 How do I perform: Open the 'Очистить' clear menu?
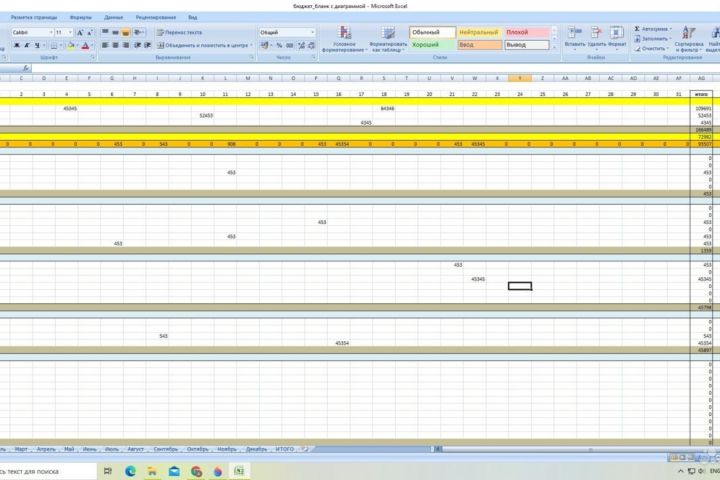pos(651,48)
